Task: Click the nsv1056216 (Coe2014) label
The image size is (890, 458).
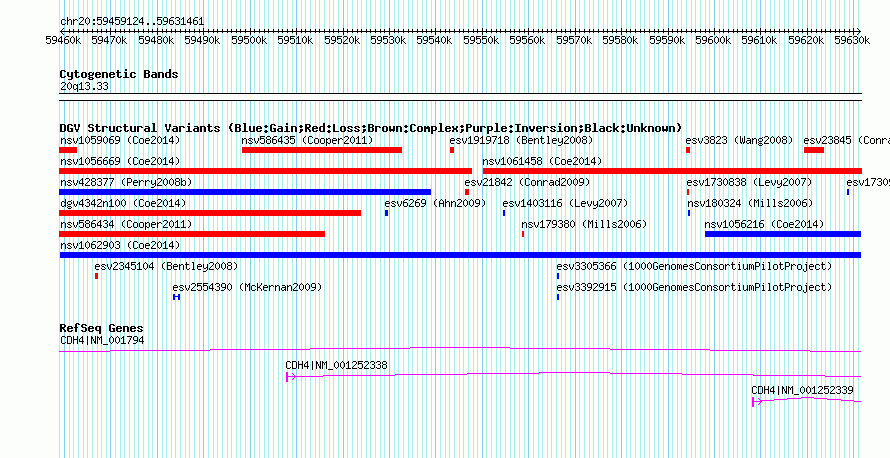Action: coord(764,224)
